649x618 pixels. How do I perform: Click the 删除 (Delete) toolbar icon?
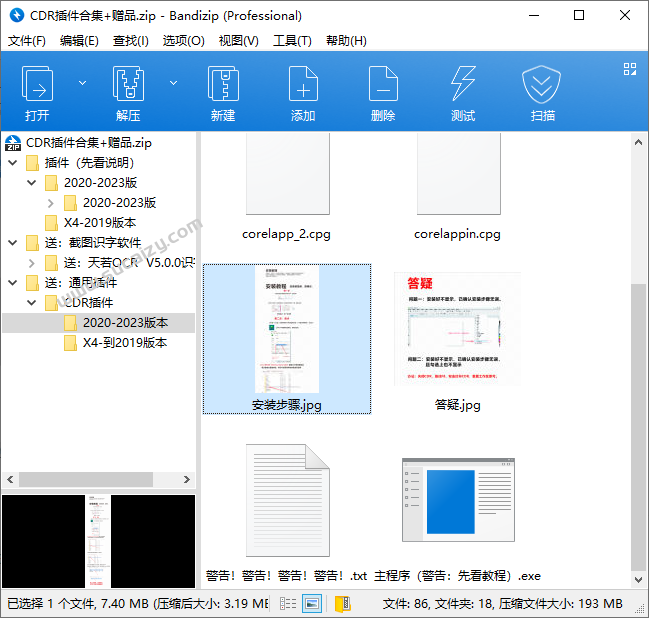[x=383, y=91]
